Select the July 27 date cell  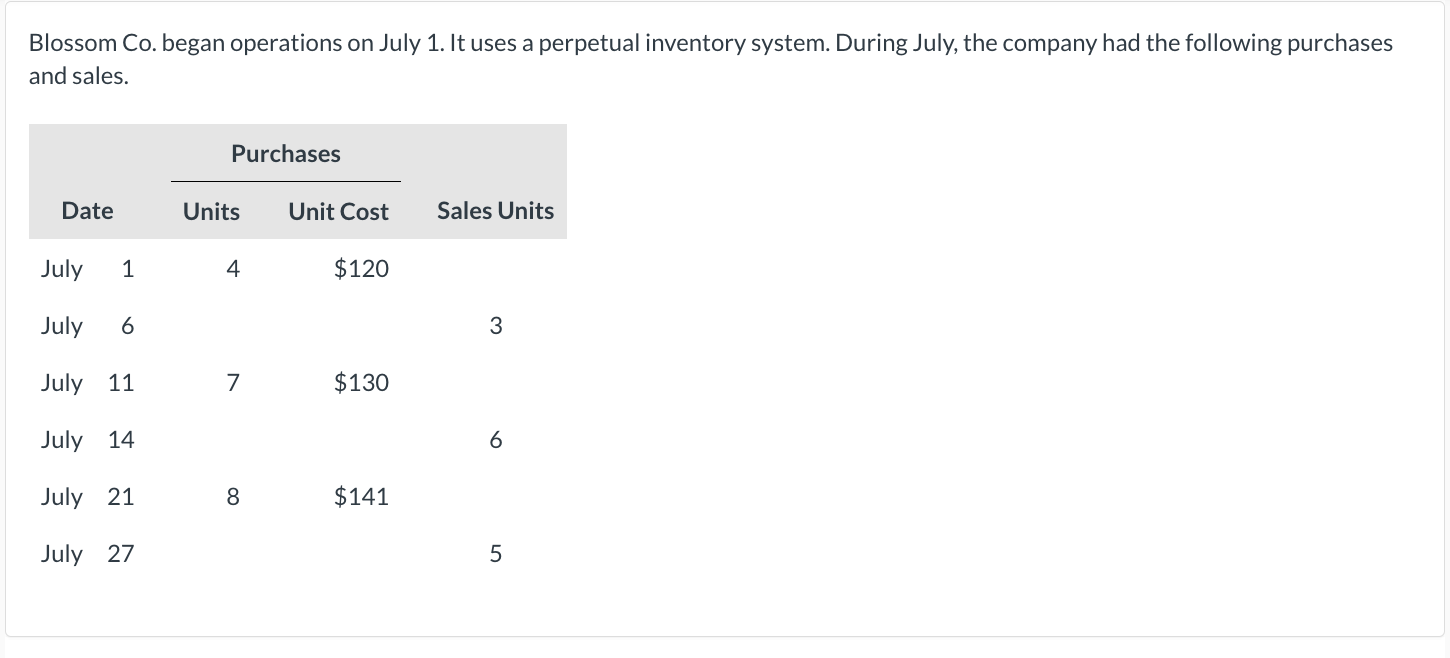click(x=87, y=554)
